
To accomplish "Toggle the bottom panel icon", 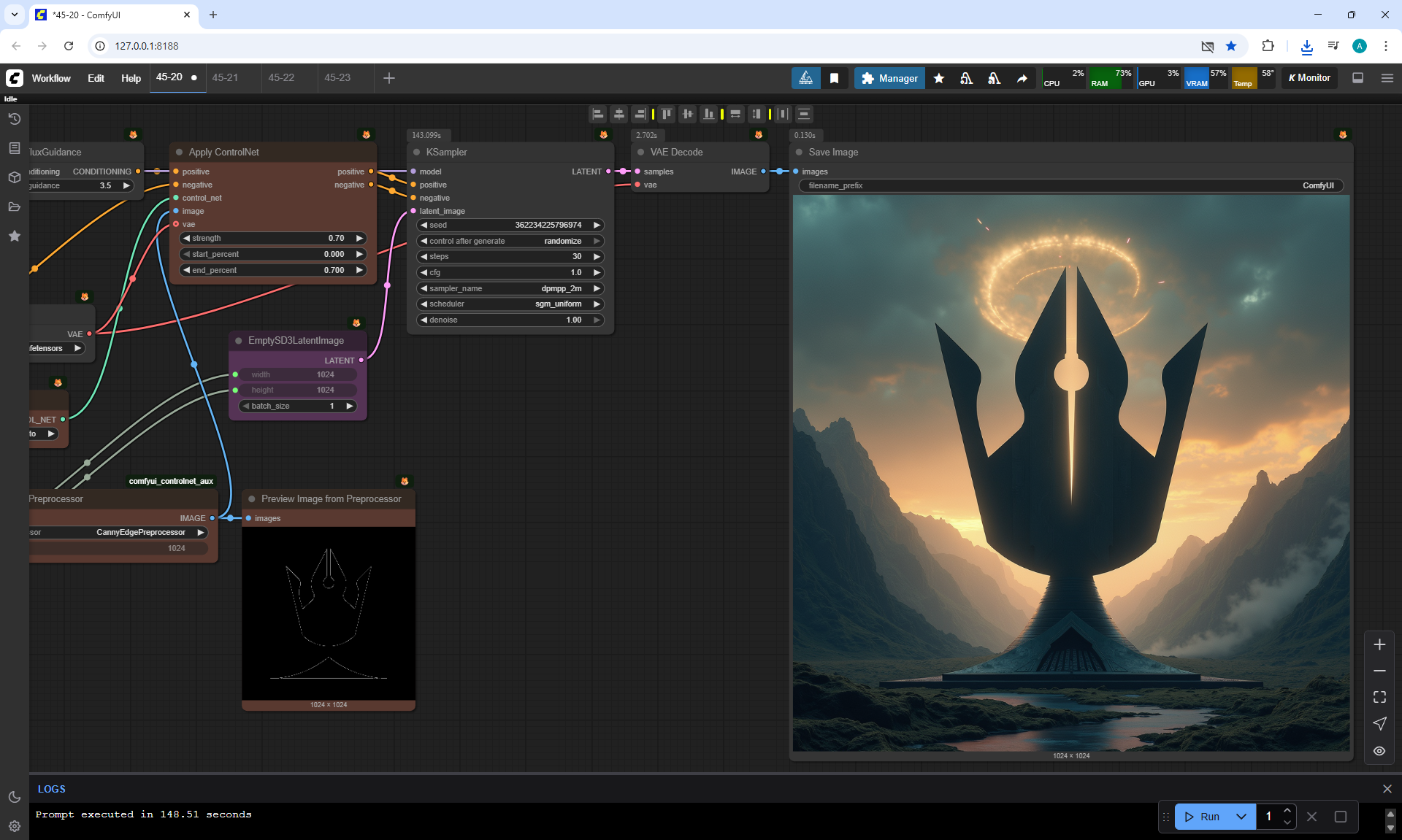I will click(x=1358, y=78).
